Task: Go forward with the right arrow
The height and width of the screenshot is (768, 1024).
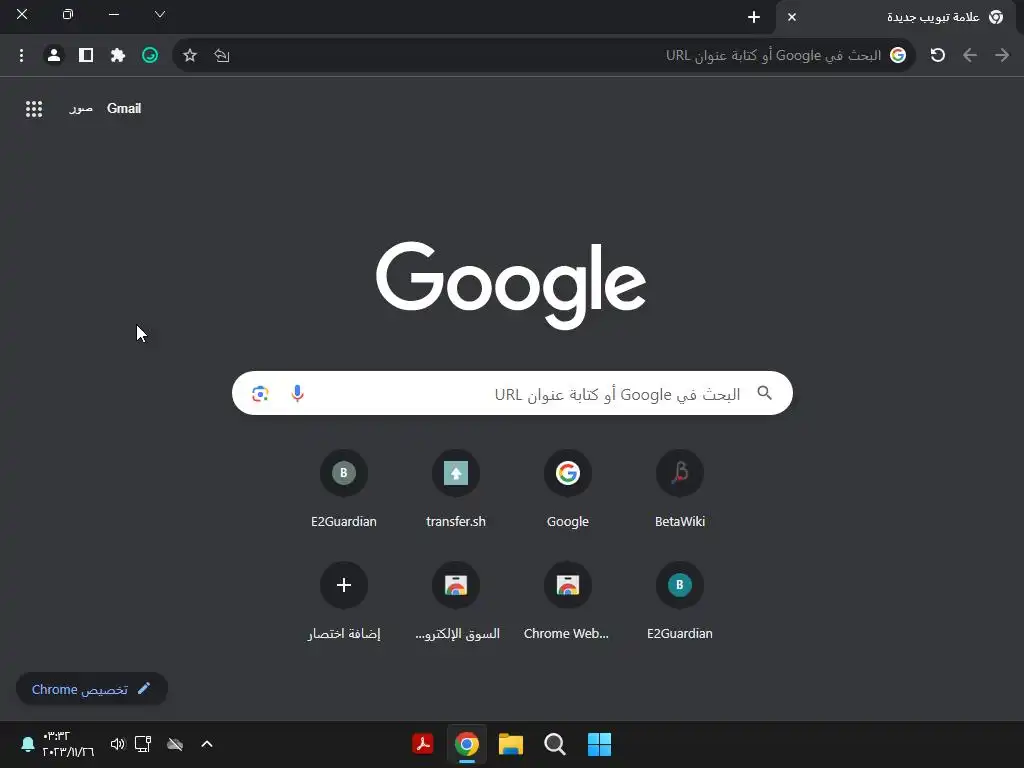Action: 1002,56
